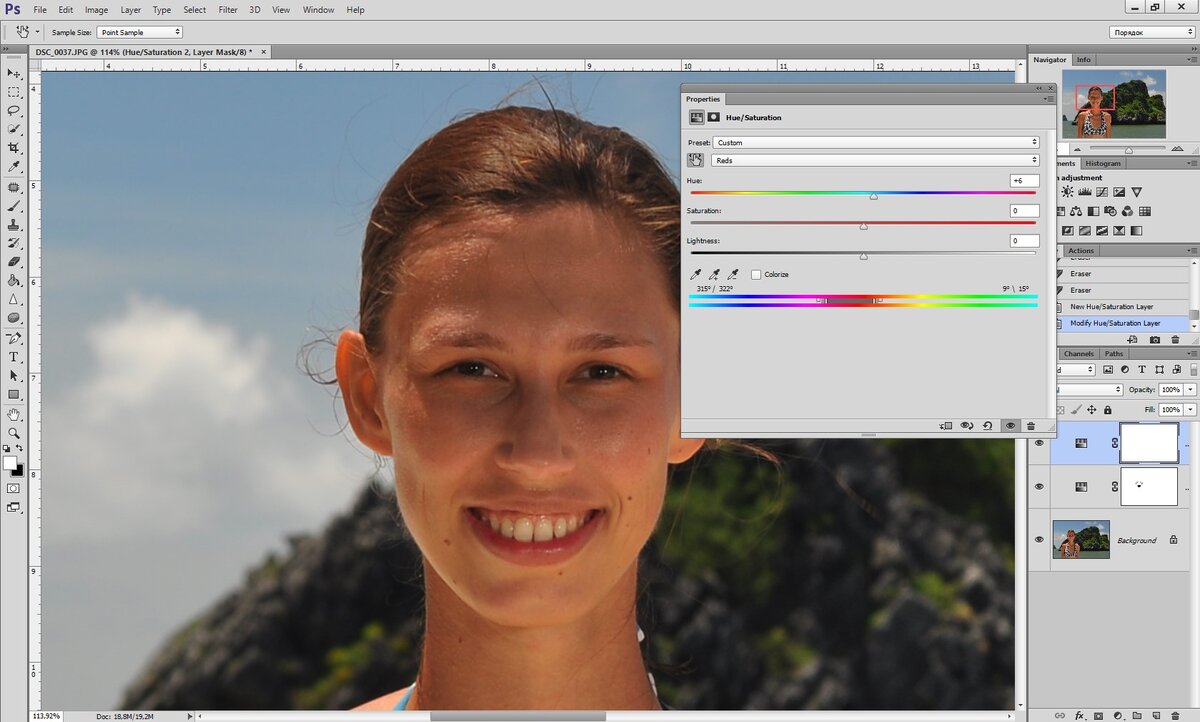Toggle adjustment layer visibility in Properties
The width and height of the screenshot is (1200, 722).
click(1010, 426)
